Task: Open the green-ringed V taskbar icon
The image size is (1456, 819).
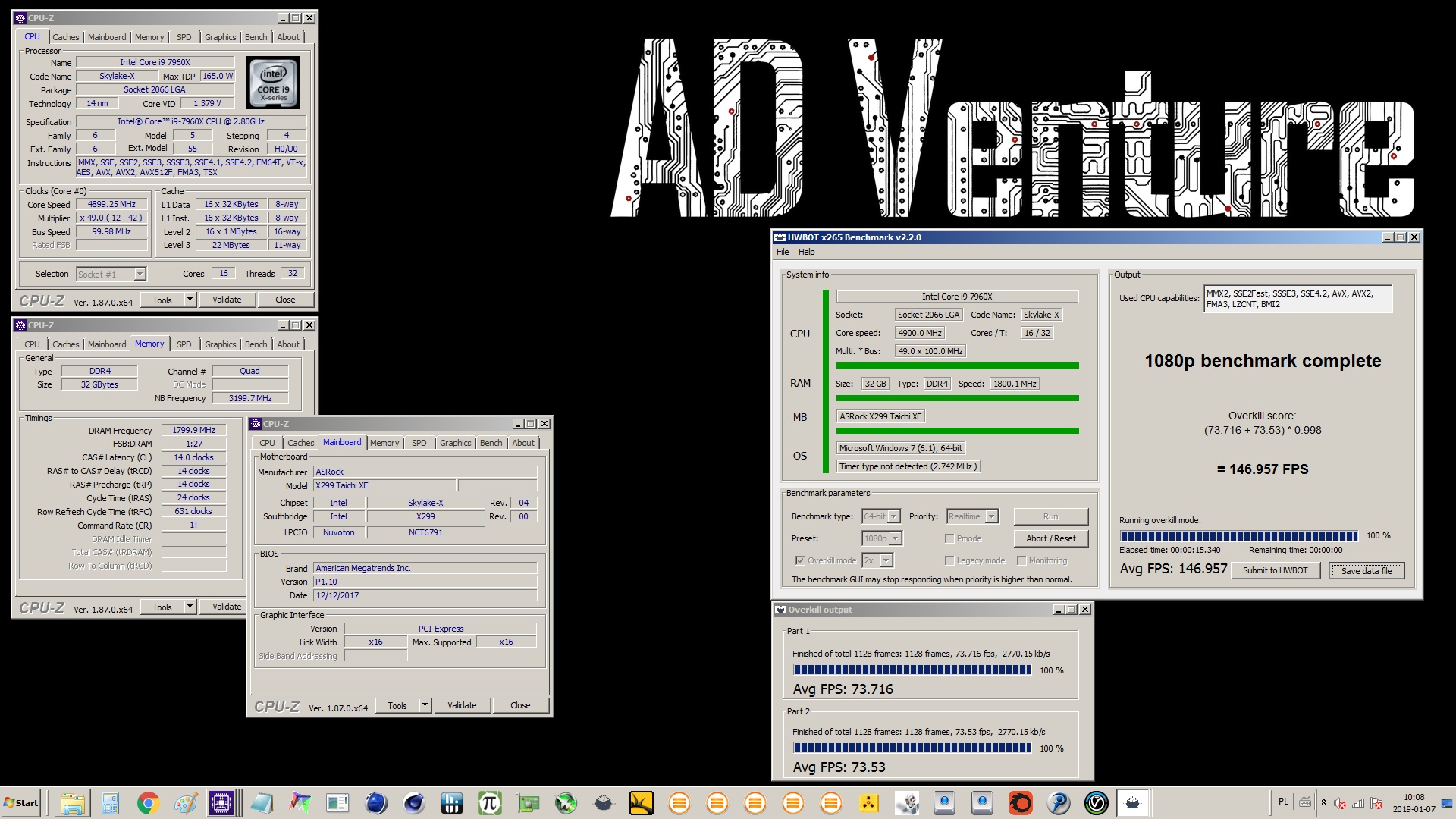Action: tap(1096, 803)
